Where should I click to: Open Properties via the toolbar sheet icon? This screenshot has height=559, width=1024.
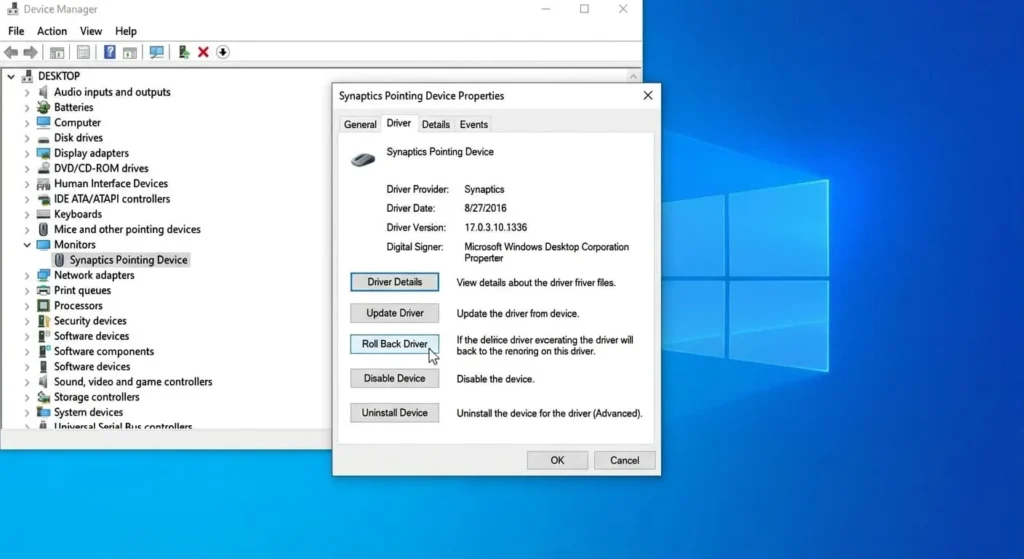click(x=83, y=52)
